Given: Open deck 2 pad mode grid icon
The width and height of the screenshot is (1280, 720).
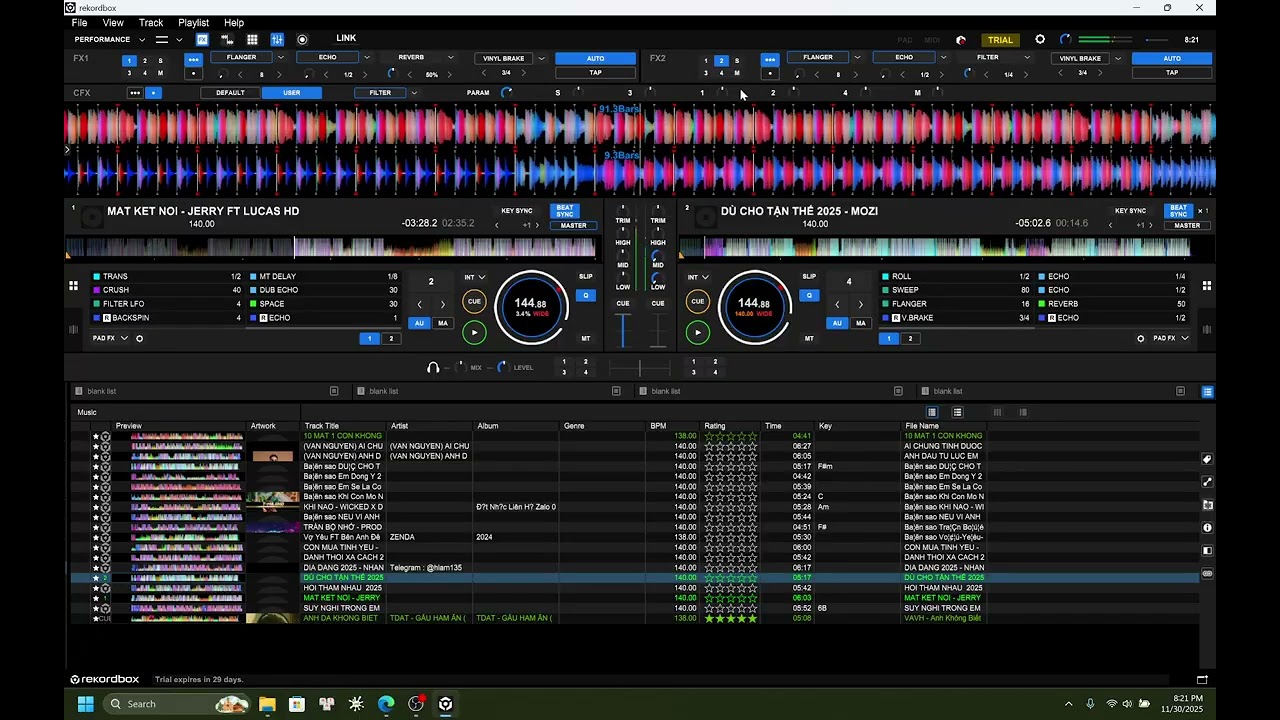Looking at the screenshot, I should coord(1207,286).
